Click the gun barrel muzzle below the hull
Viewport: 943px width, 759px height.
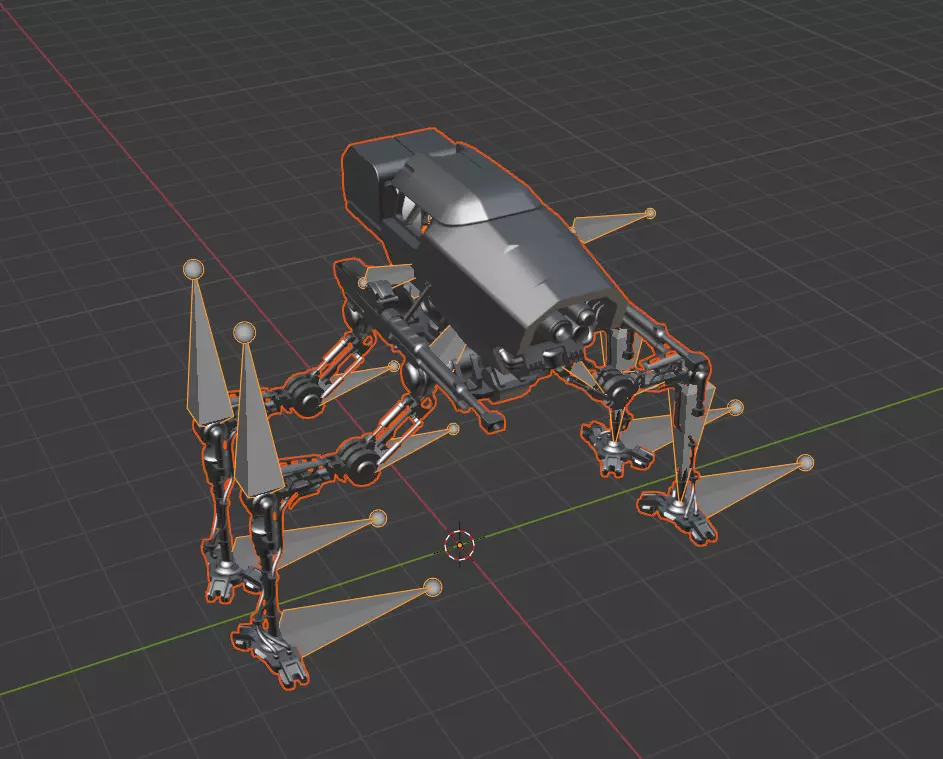[x=496, y=424]
